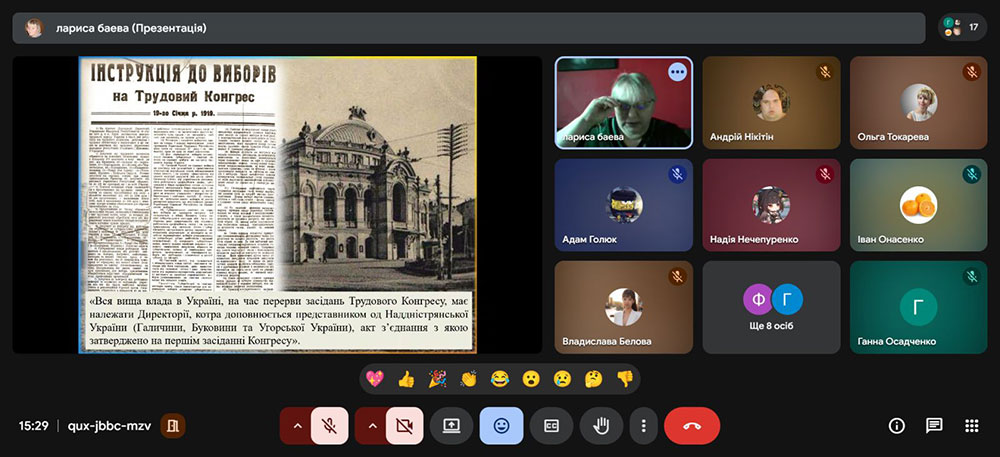The image size is (1000, 457).
Task: Expand audio settings arrow next to microphone
Action: tap(296, 425)
